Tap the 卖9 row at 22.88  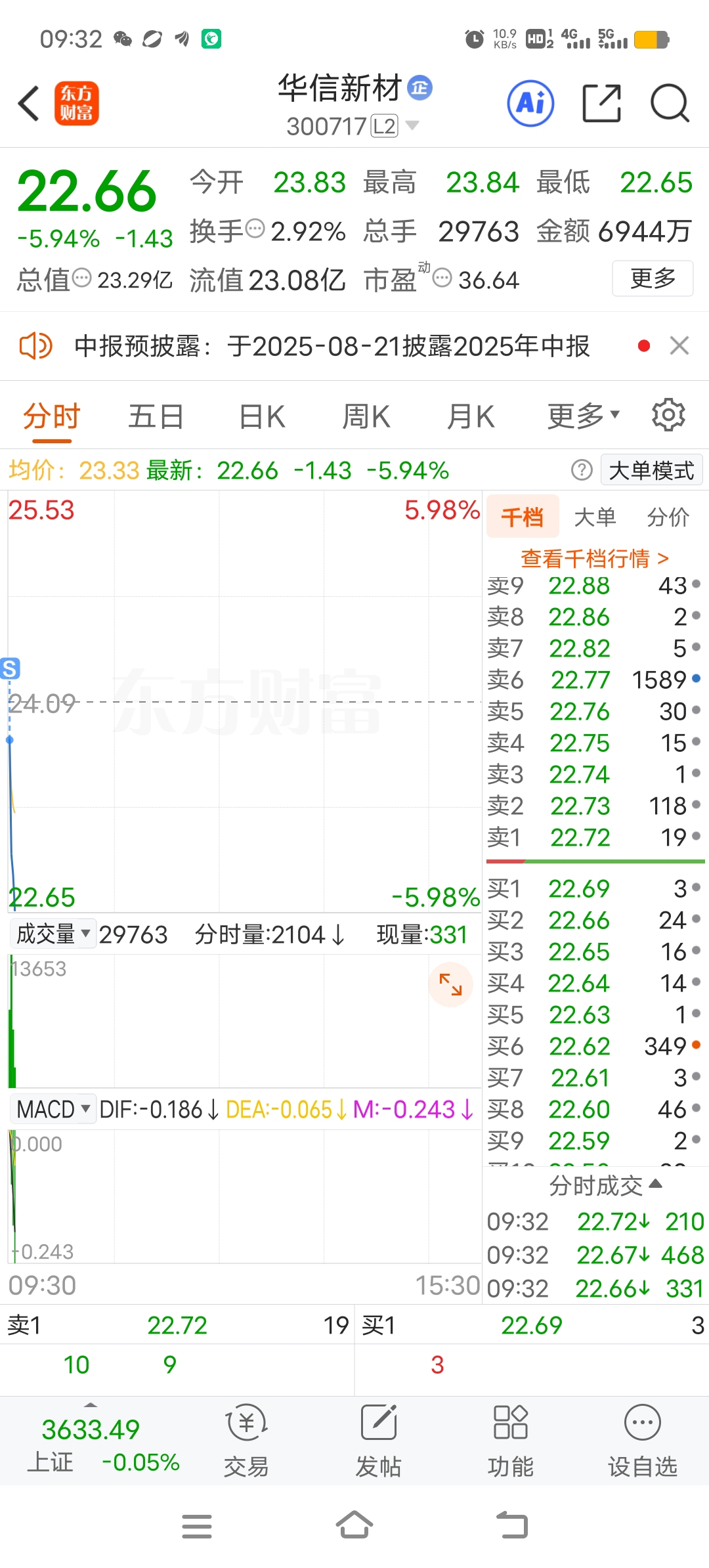tap(595, 585)
